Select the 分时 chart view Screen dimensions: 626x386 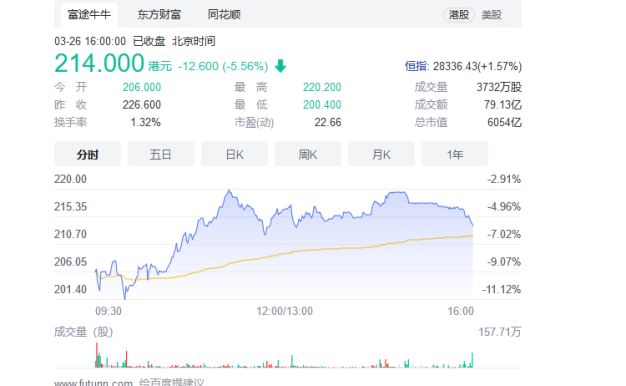[87, 154]
